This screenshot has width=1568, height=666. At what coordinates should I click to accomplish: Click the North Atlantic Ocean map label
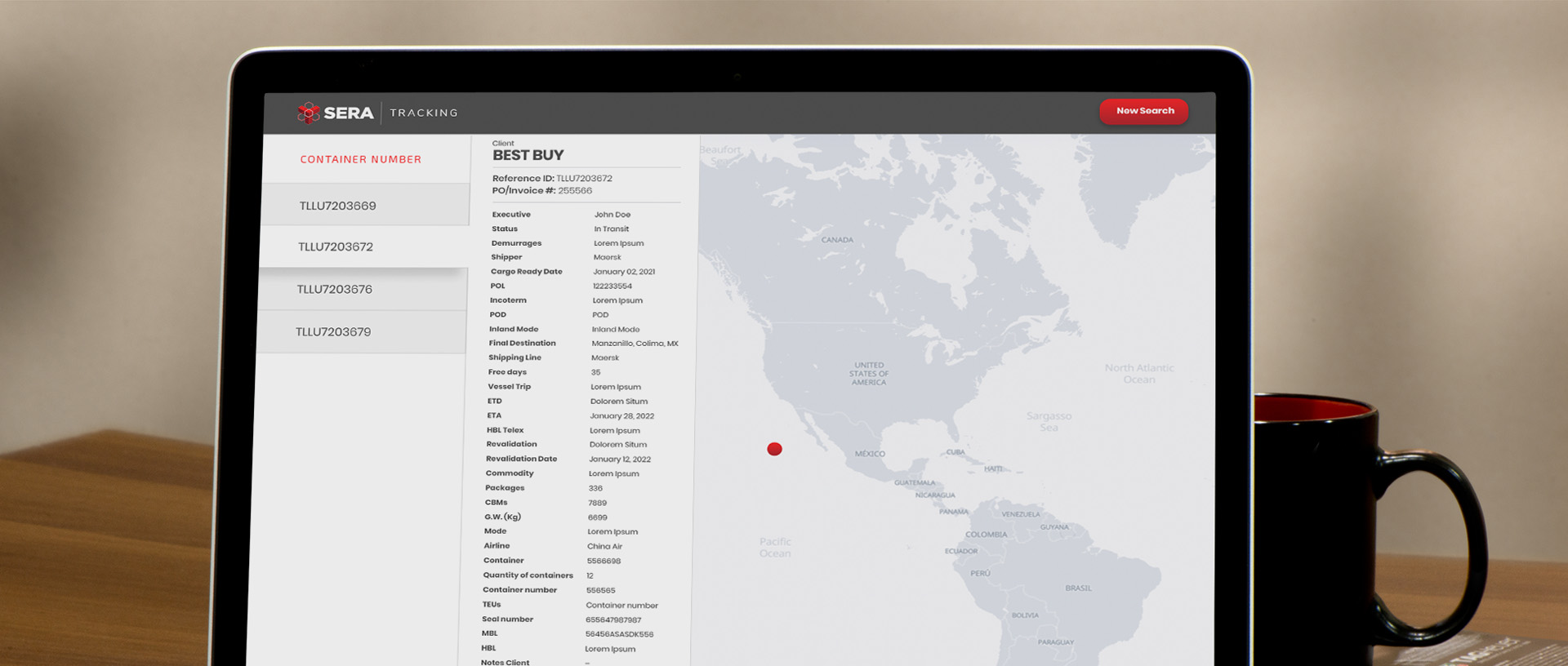click(x=1139, y=374)
